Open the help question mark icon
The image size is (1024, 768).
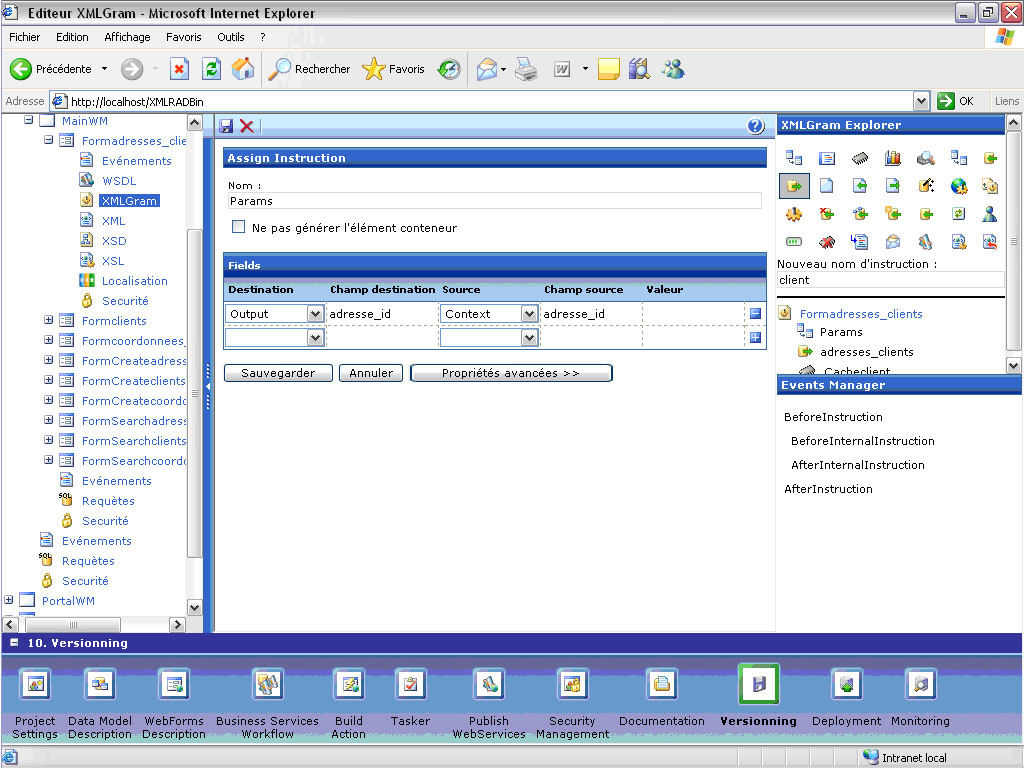click(756, 126)
